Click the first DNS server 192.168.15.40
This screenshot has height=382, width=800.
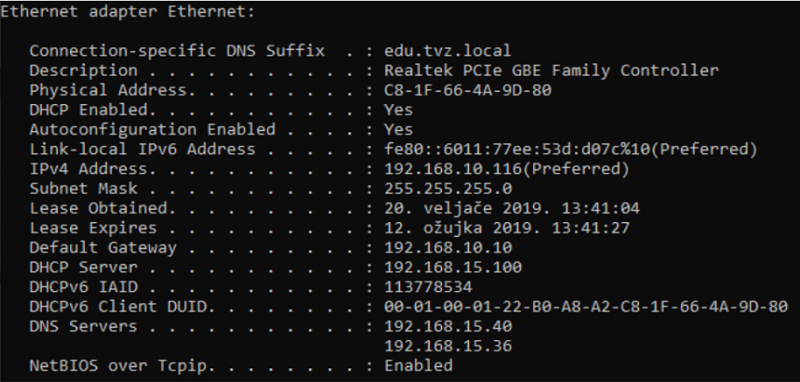tap(448, 326)
